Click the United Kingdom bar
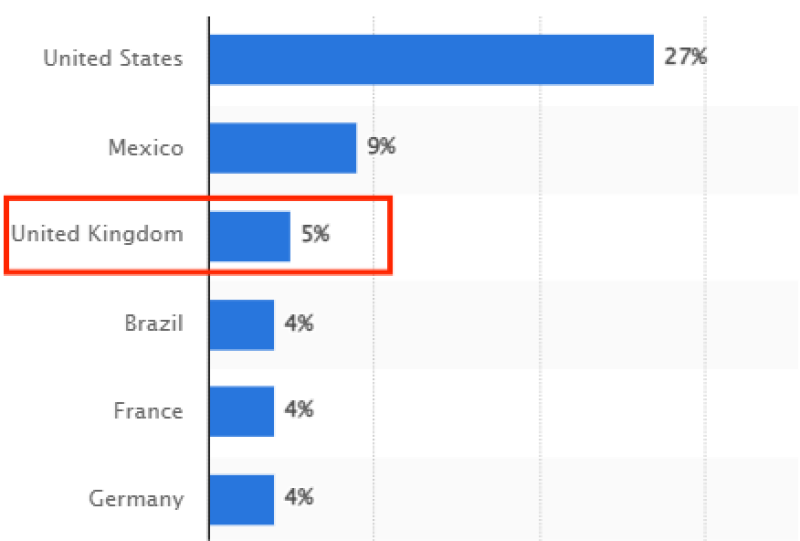Image resolution: width=800 pixels, height=541 pixels. (x=250, y=236)
